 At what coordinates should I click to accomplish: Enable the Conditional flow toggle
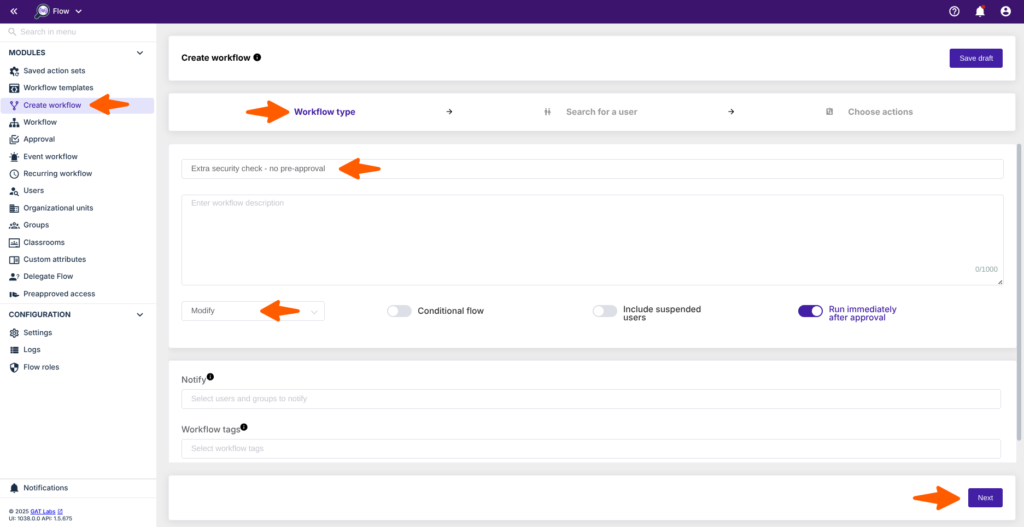tap(399, 311)
